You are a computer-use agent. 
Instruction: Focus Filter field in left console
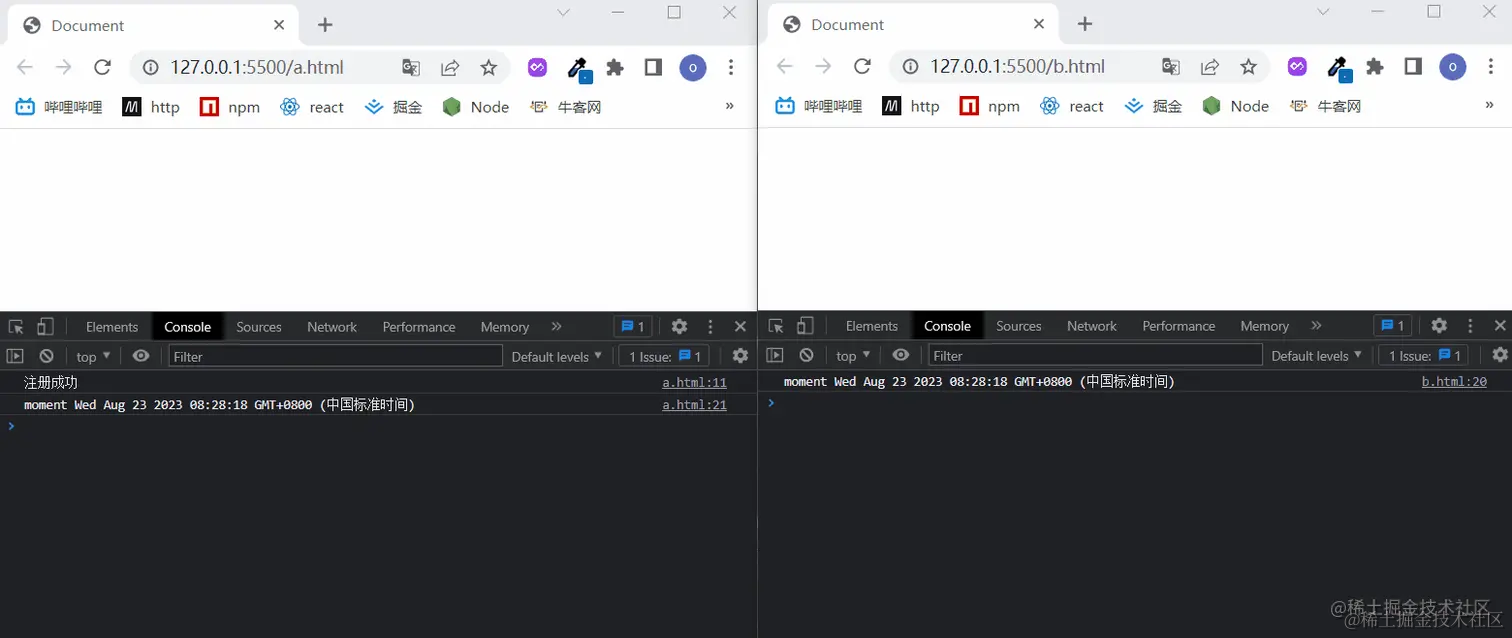(335, 356)
